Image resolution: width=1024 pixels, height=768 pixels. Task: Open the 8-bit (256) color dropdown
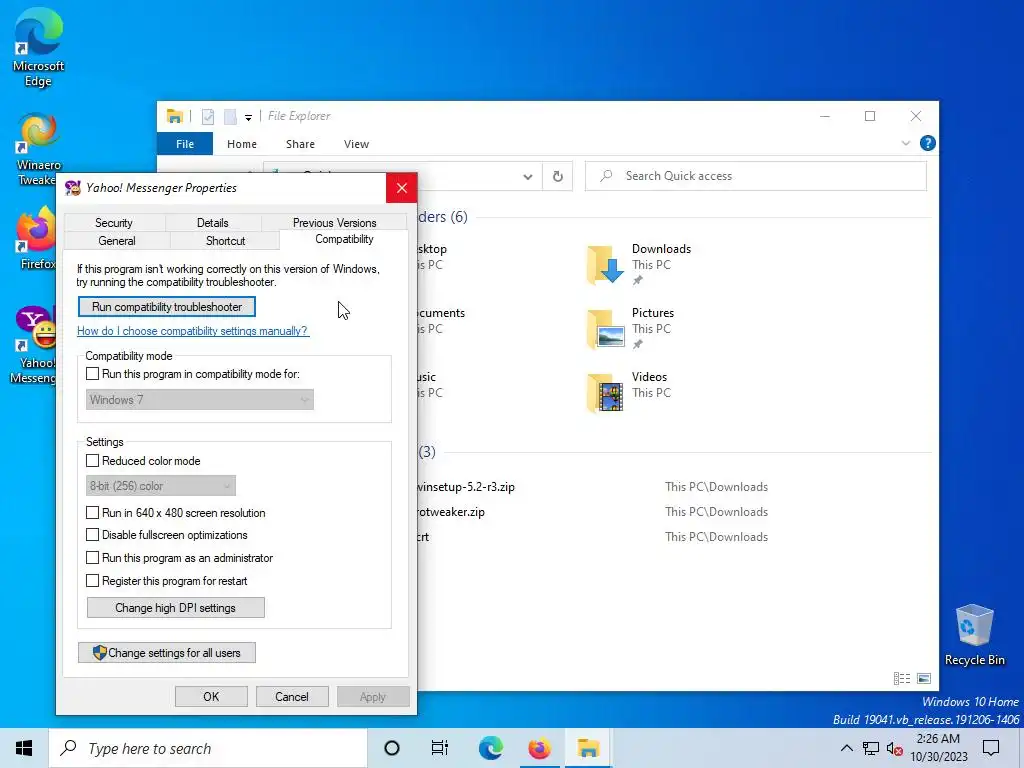[161, 486]
